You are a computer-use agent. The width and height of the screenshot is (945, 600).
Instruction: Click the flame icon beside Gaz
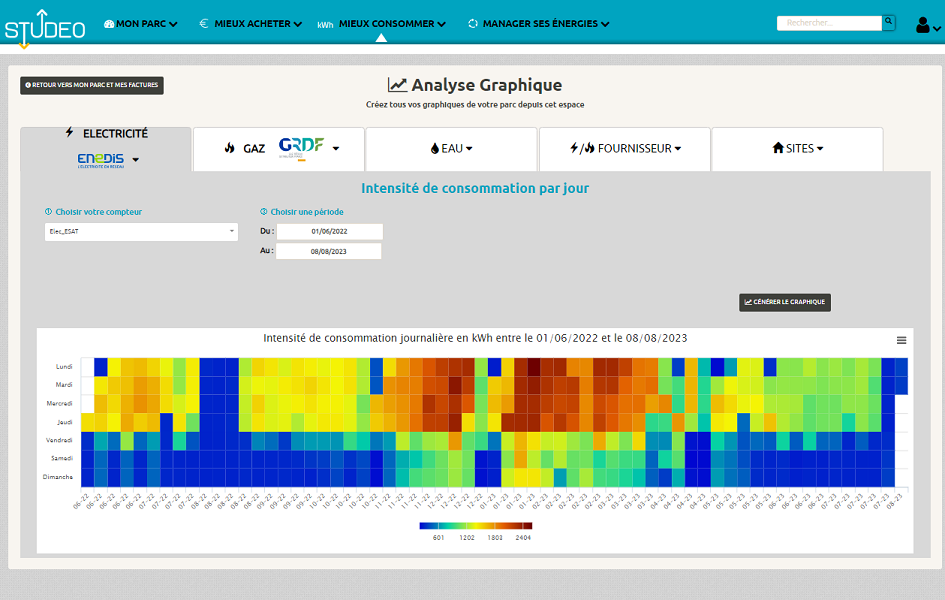(230, 148)
